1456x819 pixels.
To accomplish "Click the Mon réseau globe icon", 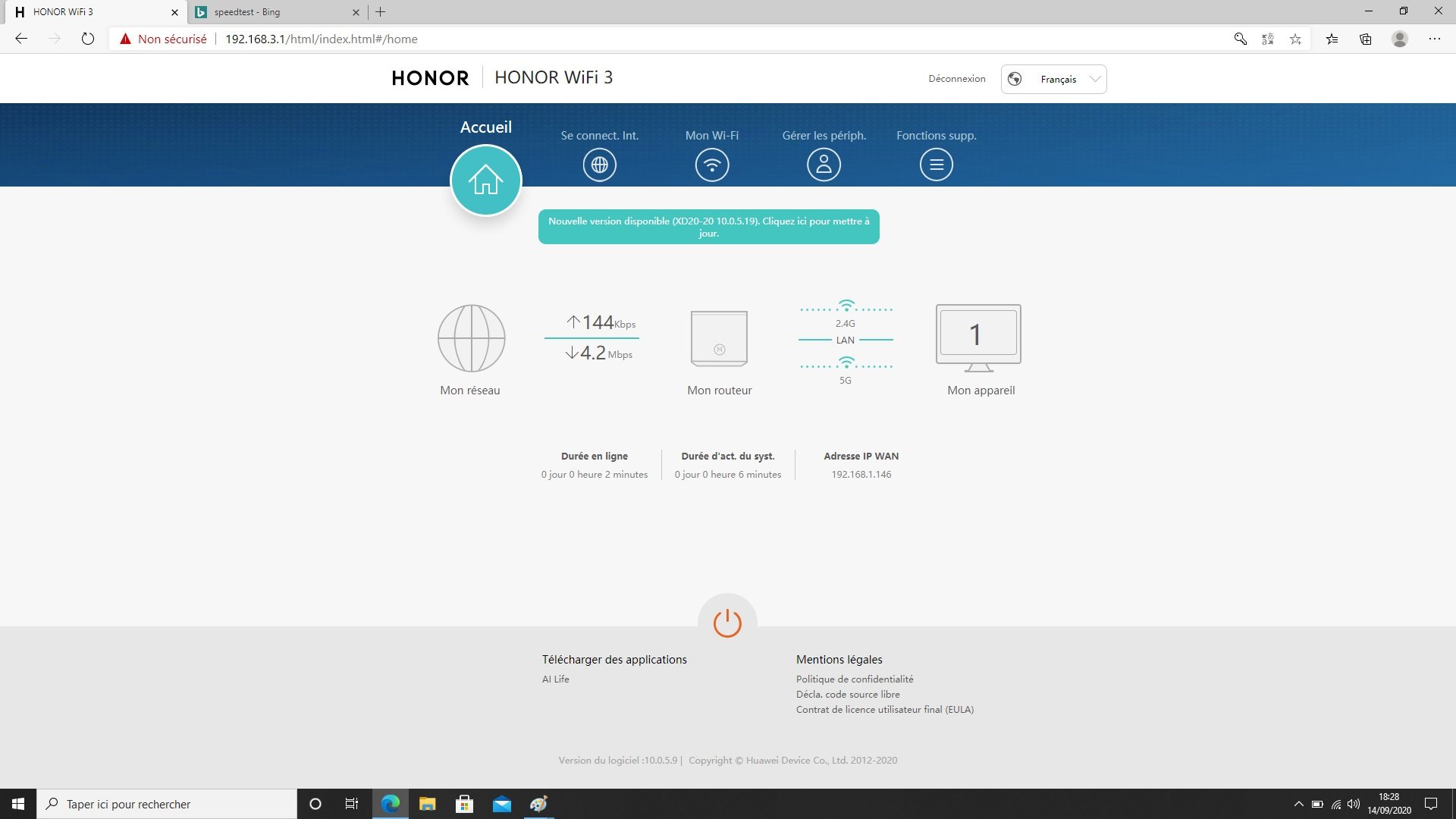I will (x=472, y=338).
